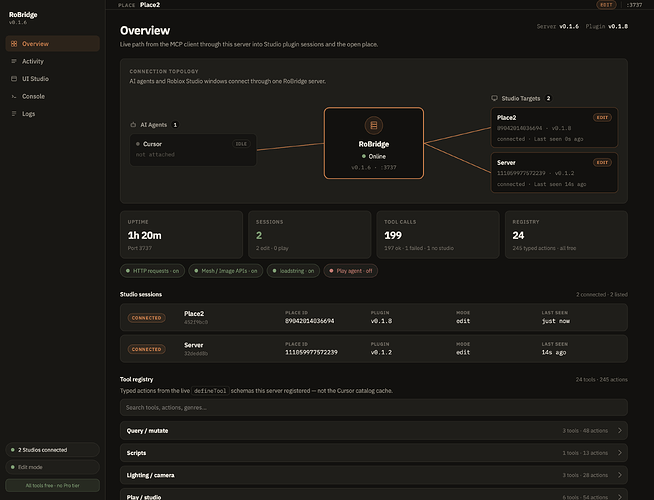Focus the Search tools, actions, genres field
The width and height of the screenshot is (654, 500).
click(x=374, y=407)
